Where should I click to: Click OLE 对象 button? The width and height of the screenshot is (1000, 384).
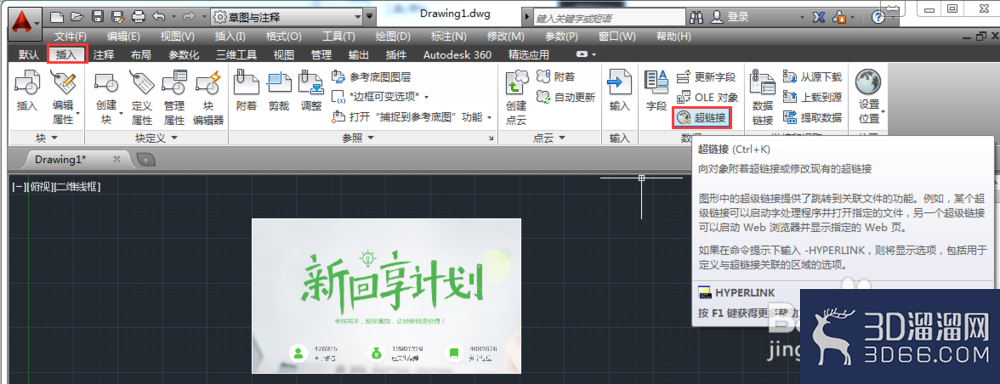707,97
